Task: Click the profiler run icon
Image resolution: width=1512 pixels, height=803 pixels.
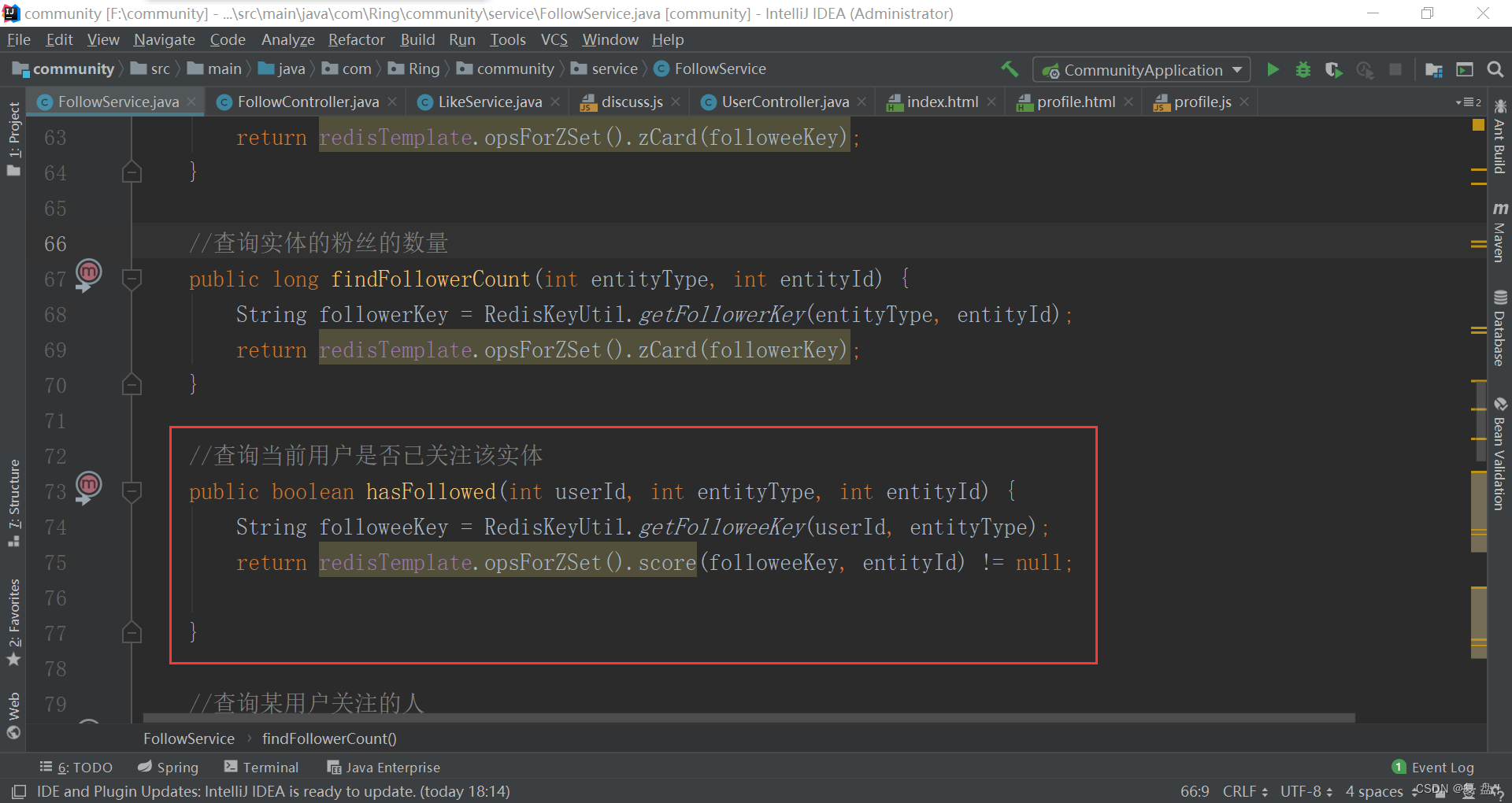Action: click(1365, 69)
